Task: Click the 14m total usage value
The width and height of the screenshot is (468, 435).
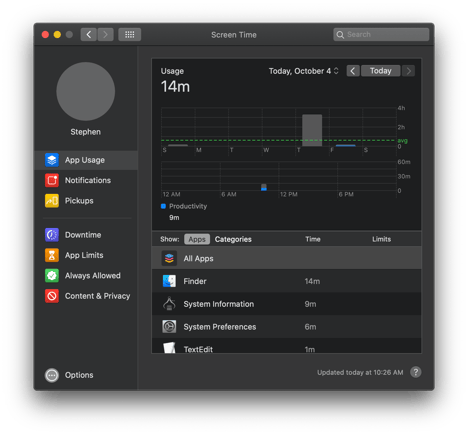Action: click(175, 87)
